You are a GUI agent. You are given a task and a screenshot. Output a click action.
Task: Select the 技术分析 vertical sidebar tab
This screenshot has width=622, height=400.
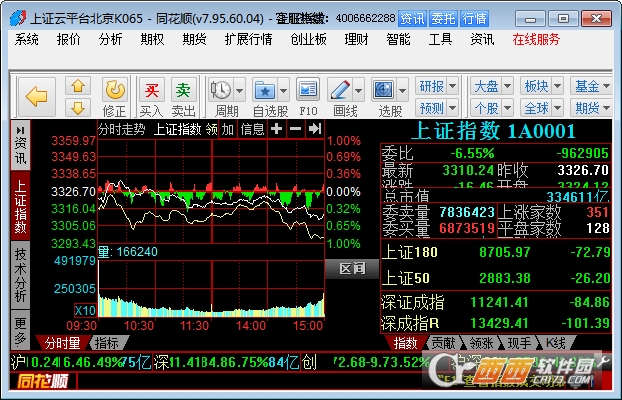coord(21,275)
